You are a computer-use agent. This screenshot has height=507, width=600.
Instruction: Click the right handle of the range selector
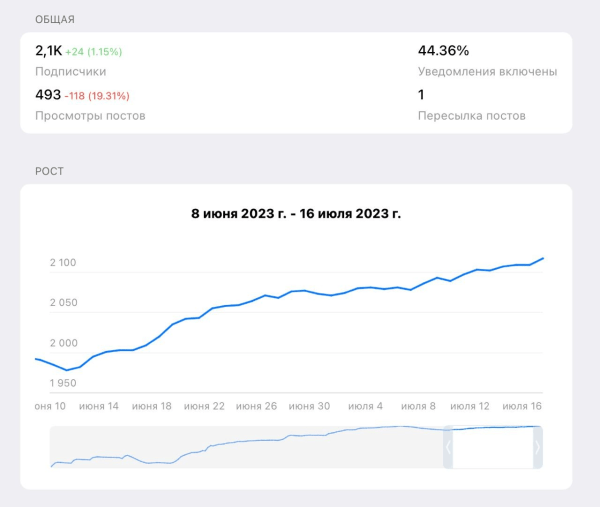(538, 448)
